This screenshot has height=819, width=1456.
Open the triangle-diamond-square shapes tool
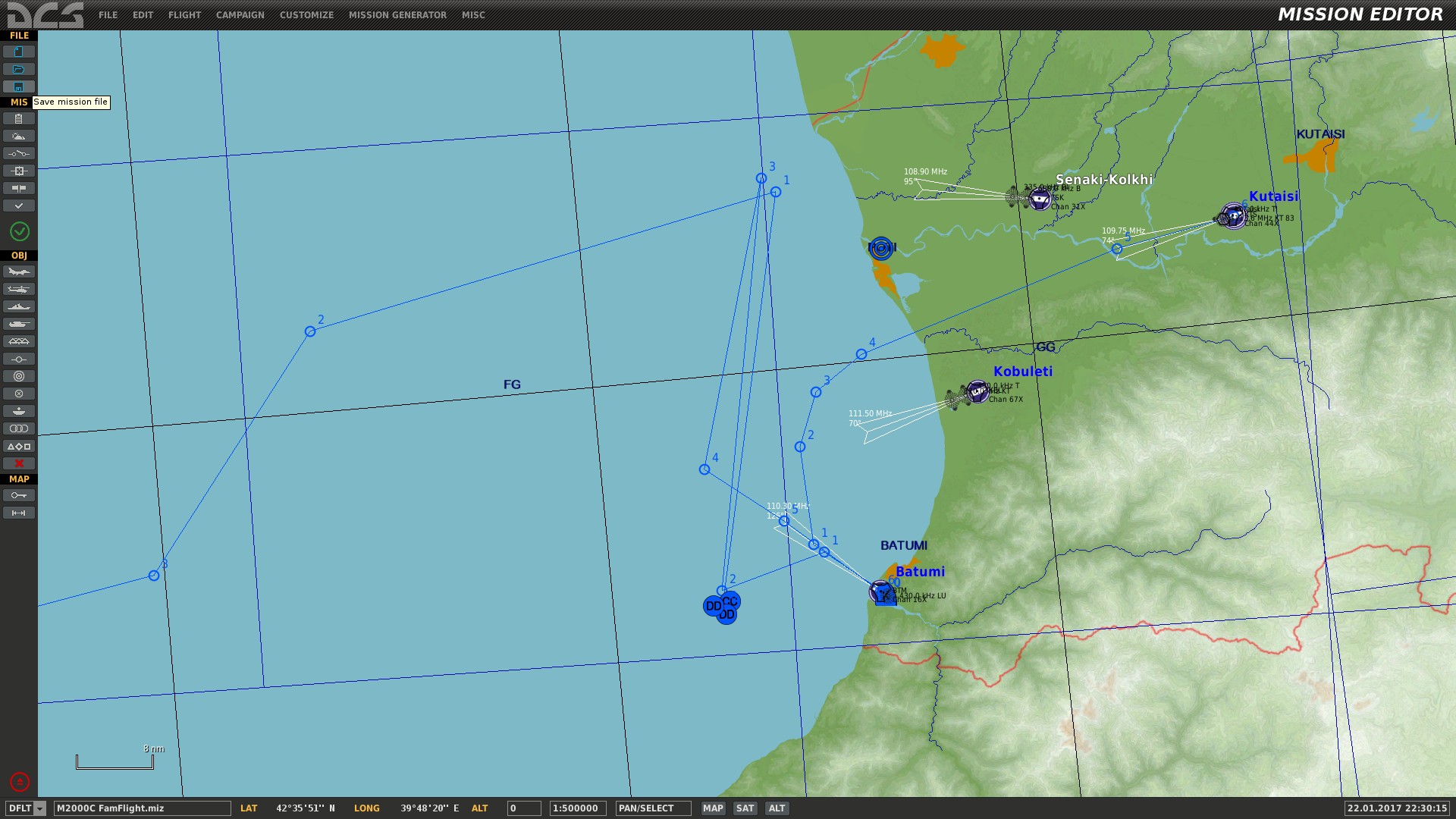tap(19, 446)
